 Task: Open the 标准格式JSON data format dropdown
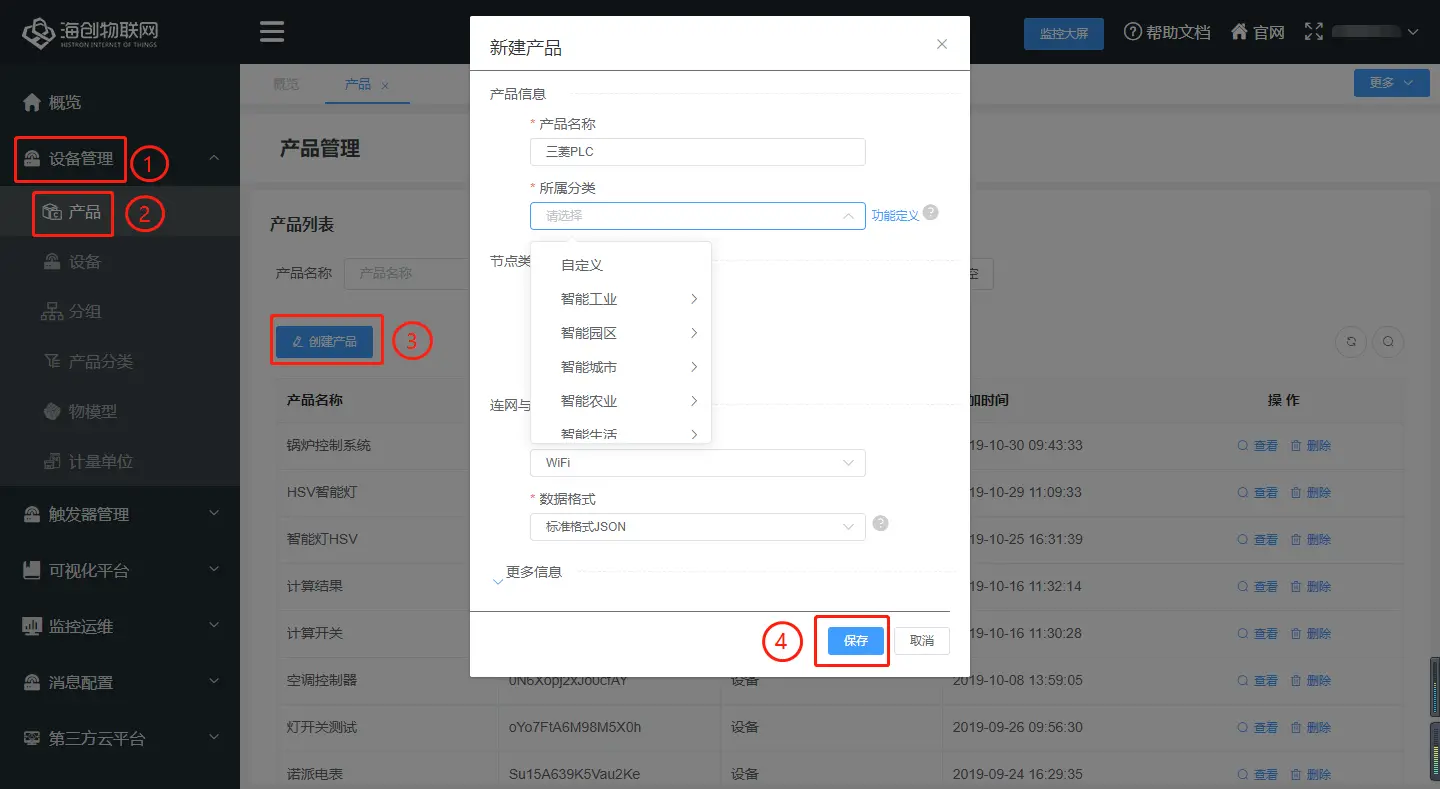tap(698, 526)
